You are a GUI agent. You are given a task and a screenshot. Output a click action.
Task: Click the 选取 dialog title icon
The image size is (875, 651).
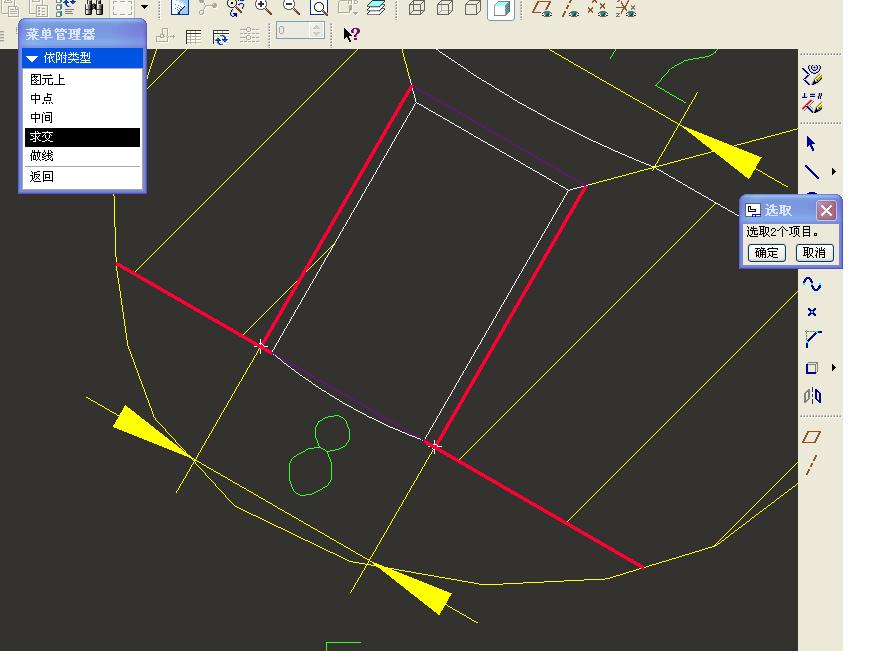pos(753,210)
